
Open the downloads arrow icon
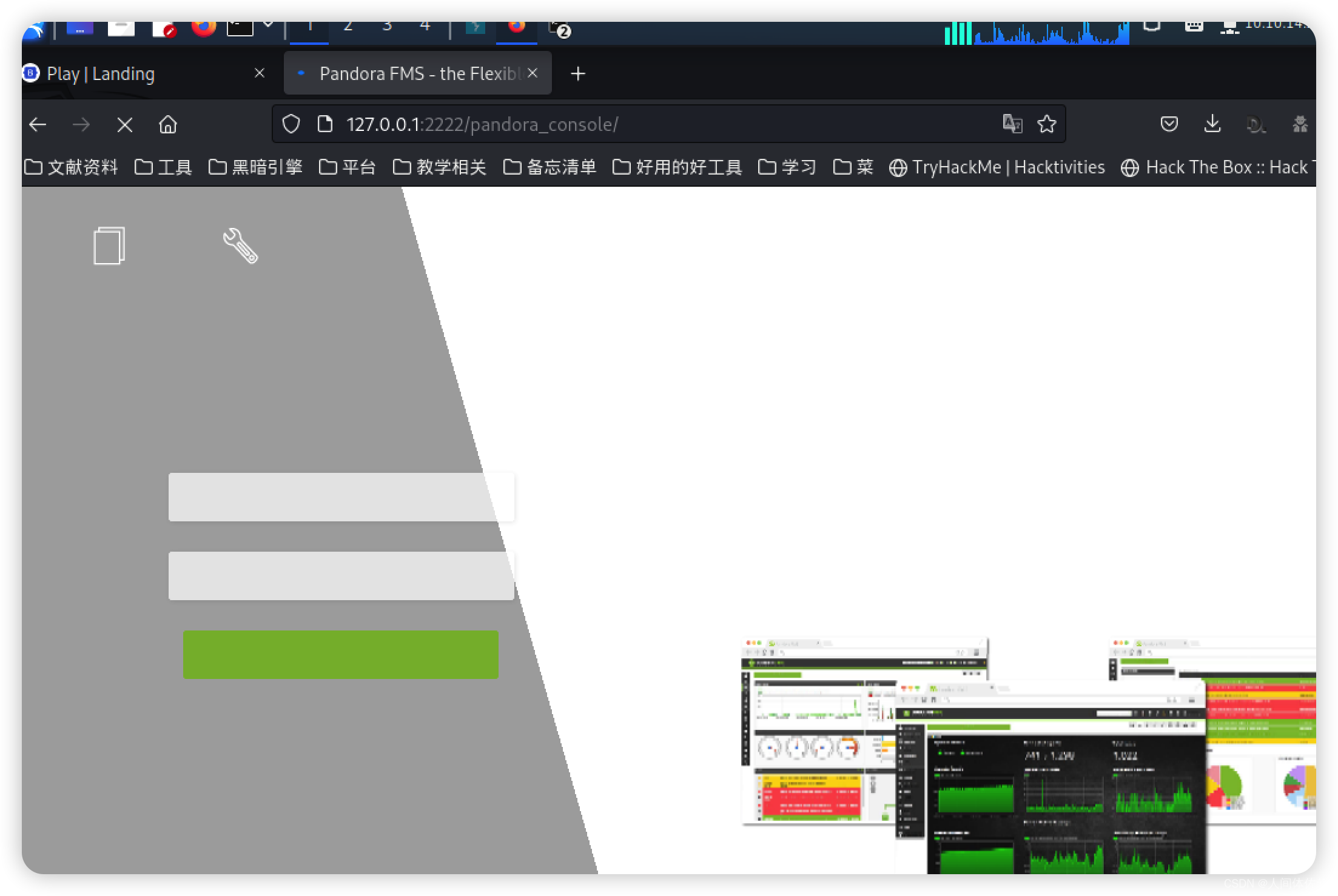click(1212, 124)
